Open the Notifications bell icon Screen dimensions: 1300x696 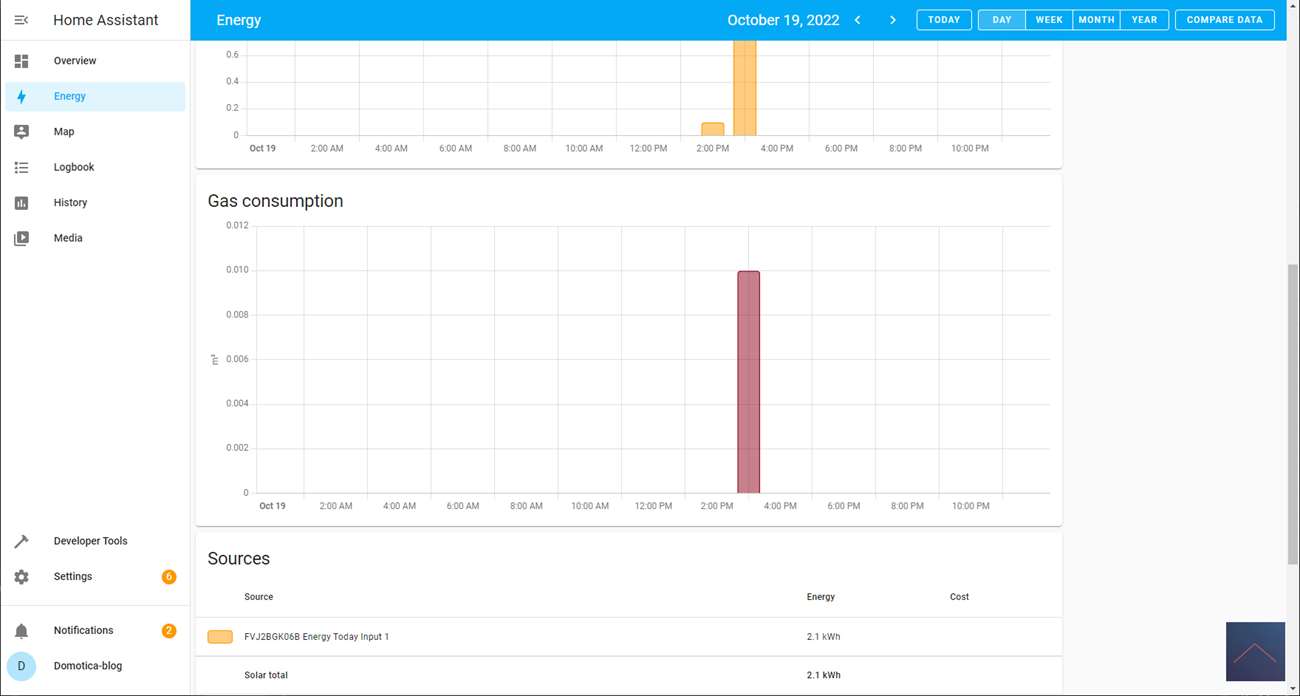21,631
